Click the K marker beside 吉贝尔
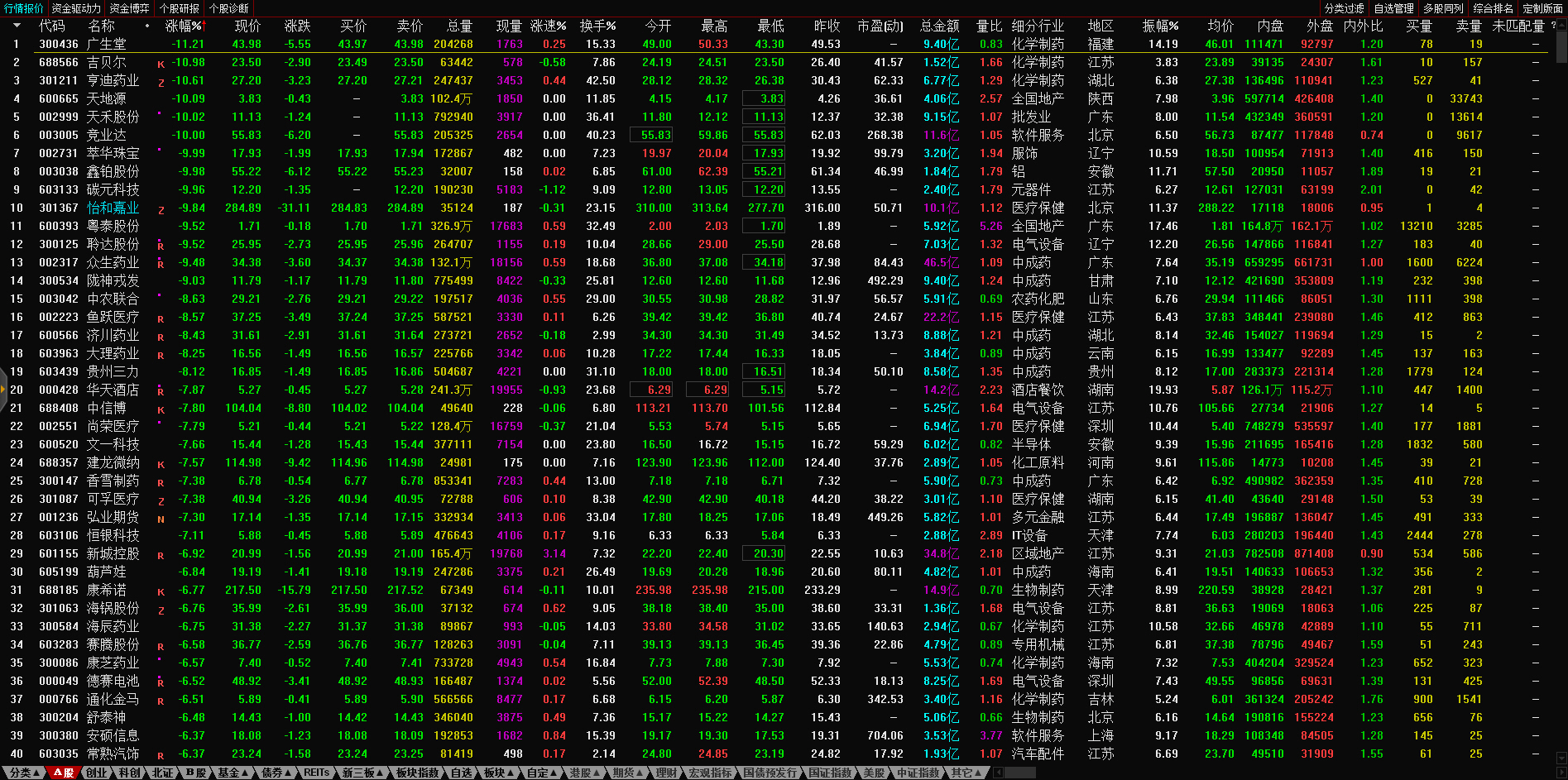 161,64
